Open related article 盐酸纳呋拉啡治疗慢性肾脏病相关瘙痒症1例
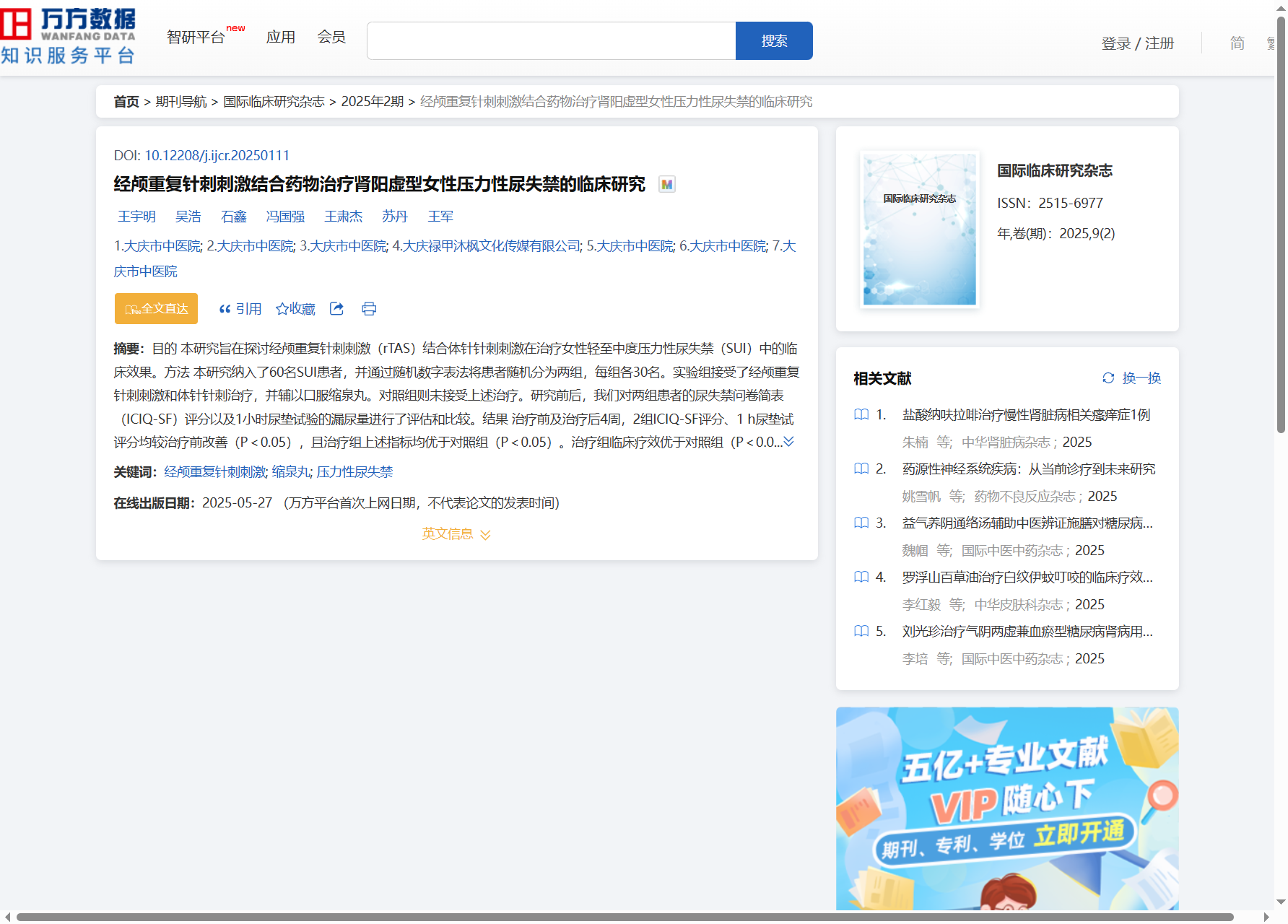 coord(1026,415)
